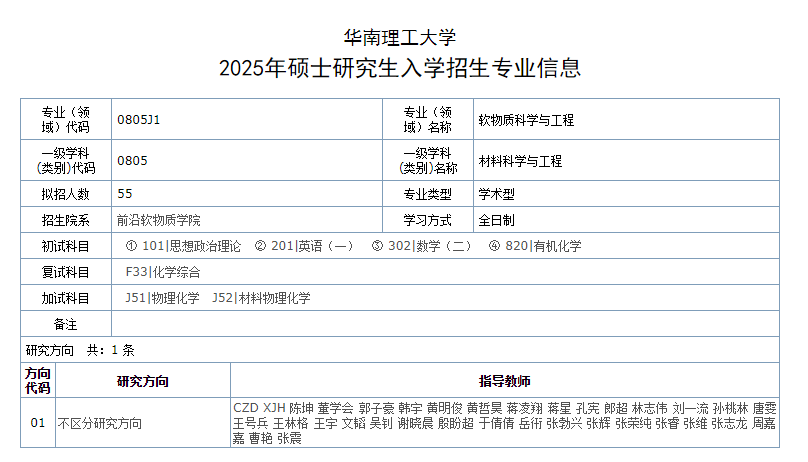Viewport: 808px width, 462px height.
Task: Open additional subject J52|材料物理化学
Action: [261, 298]
